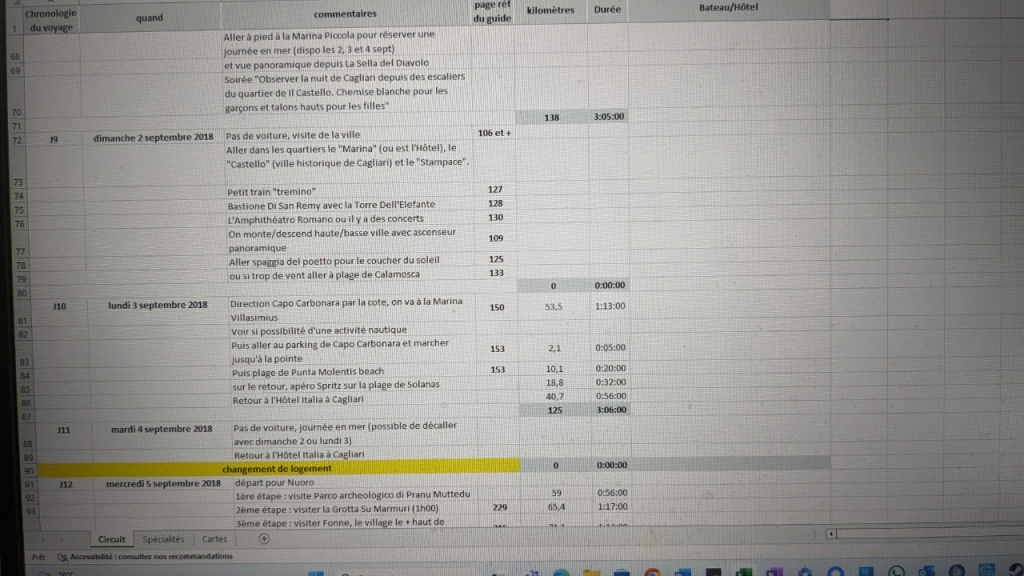Select the J9 chronology cell
Screen dimensions: 1024x576
pos(54,139)
